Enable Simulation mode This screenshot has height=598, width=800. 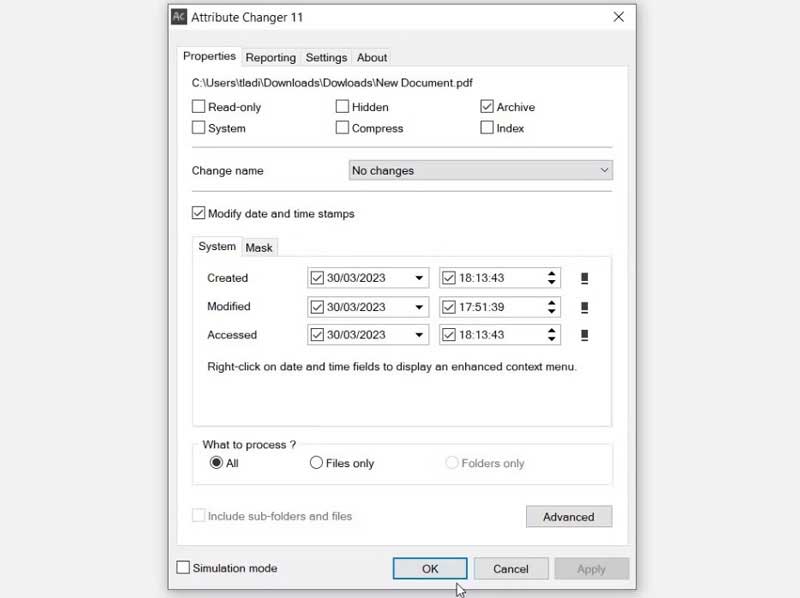(183, 567)
